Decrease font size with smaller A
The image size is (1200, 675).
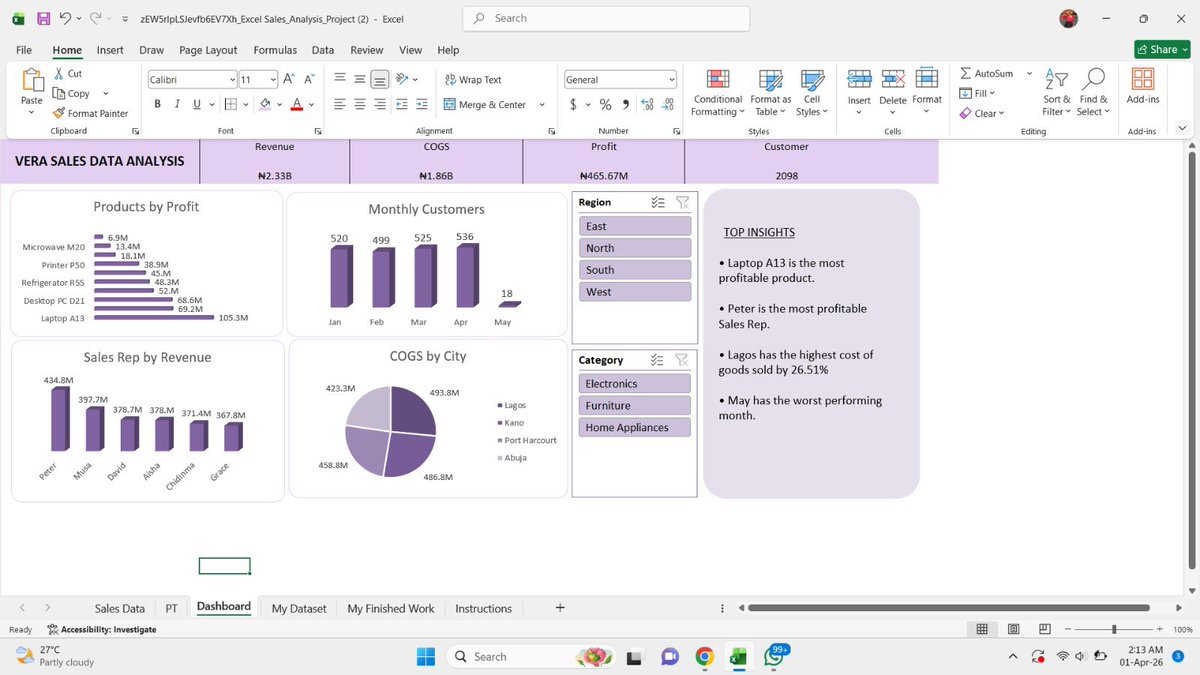[308, 79]
